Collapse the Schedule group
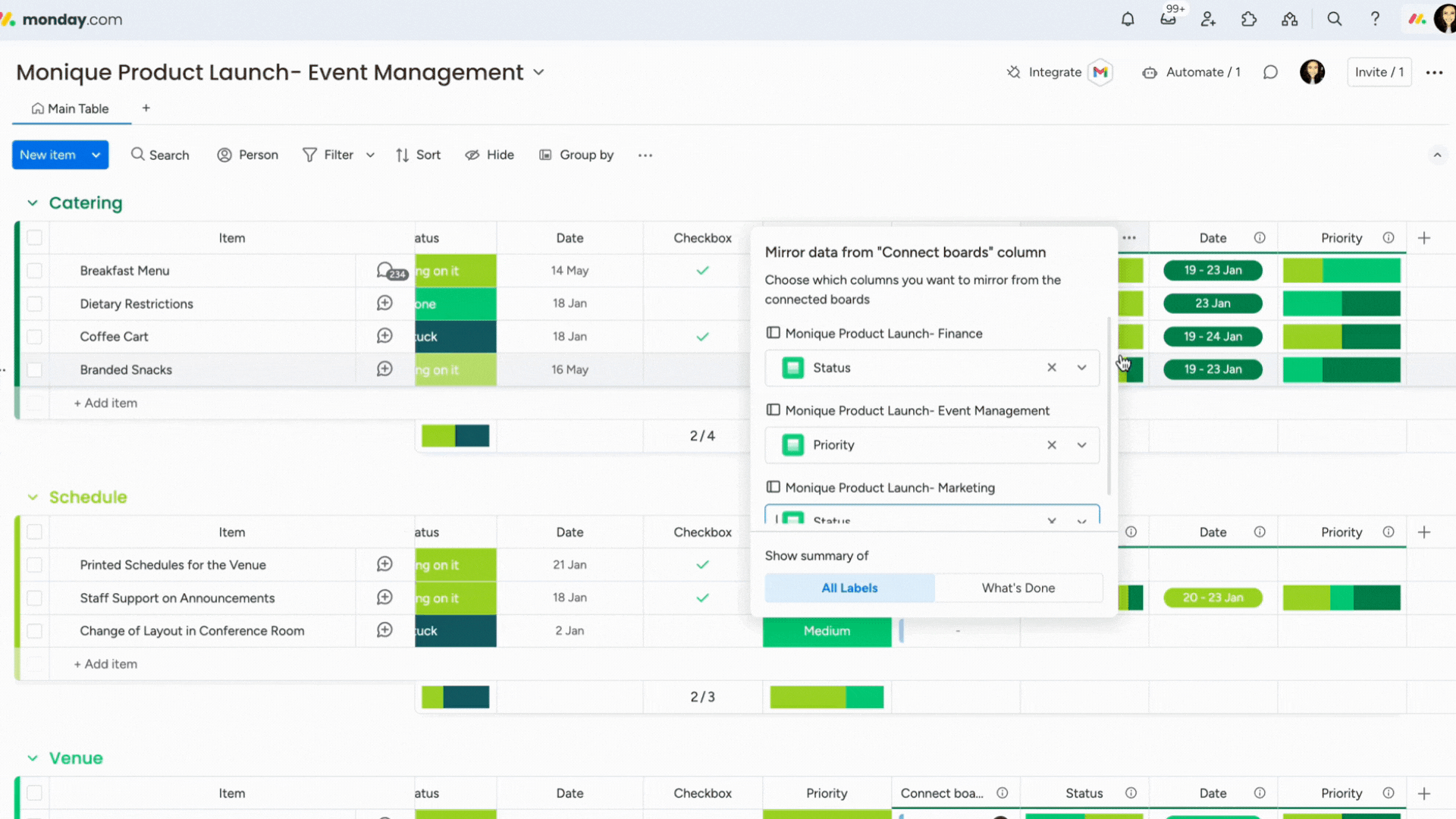 click(x=33, y=497)
